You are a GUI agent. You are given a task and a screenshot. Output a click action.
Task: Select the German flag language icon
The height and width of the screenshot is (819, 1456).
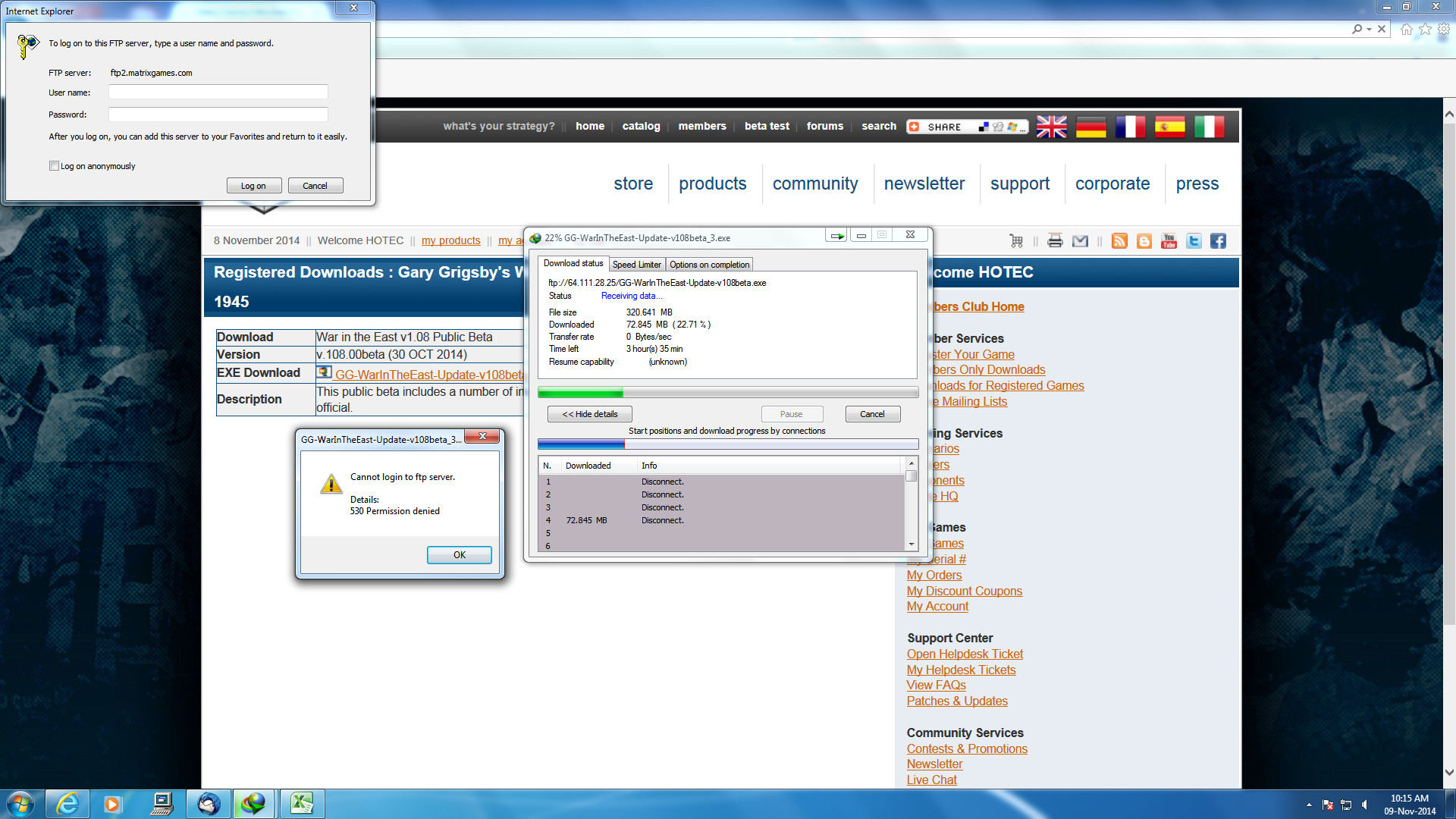pyautogui.click(x=1090, y=127)
